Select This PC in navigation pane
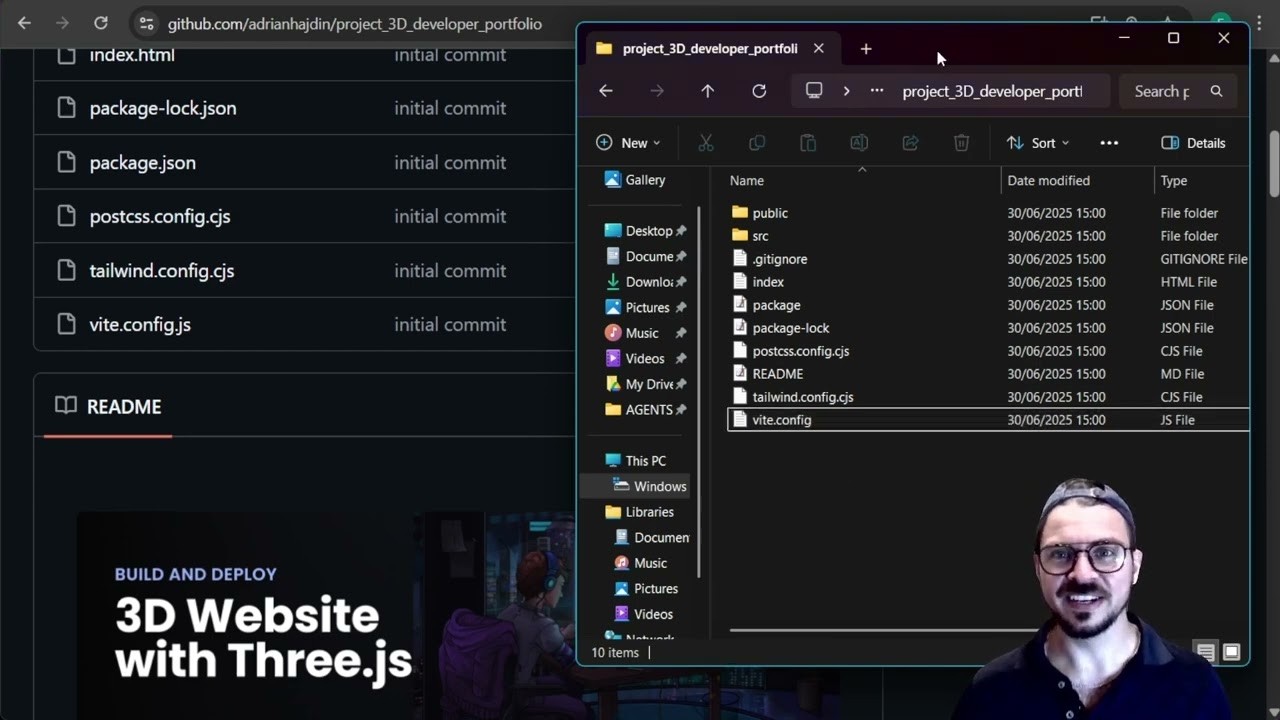 coord(637,461)
